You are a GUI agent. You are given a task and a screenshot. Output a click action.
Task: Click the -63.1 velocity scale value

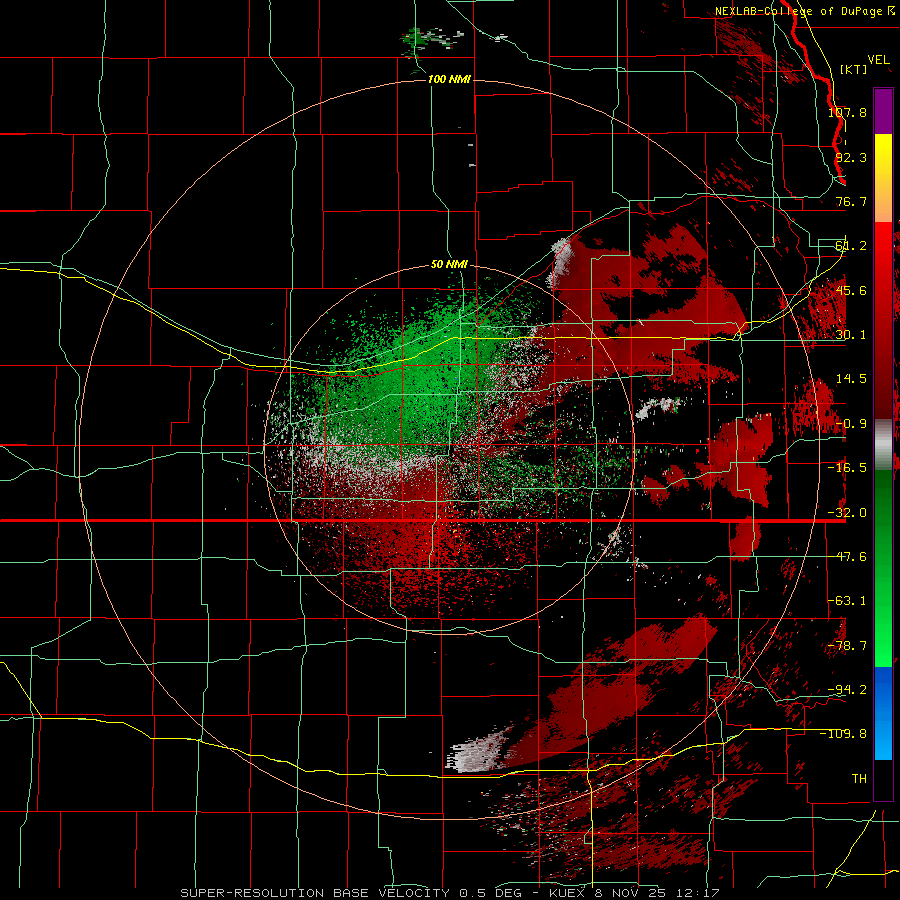tap(847, 601)
